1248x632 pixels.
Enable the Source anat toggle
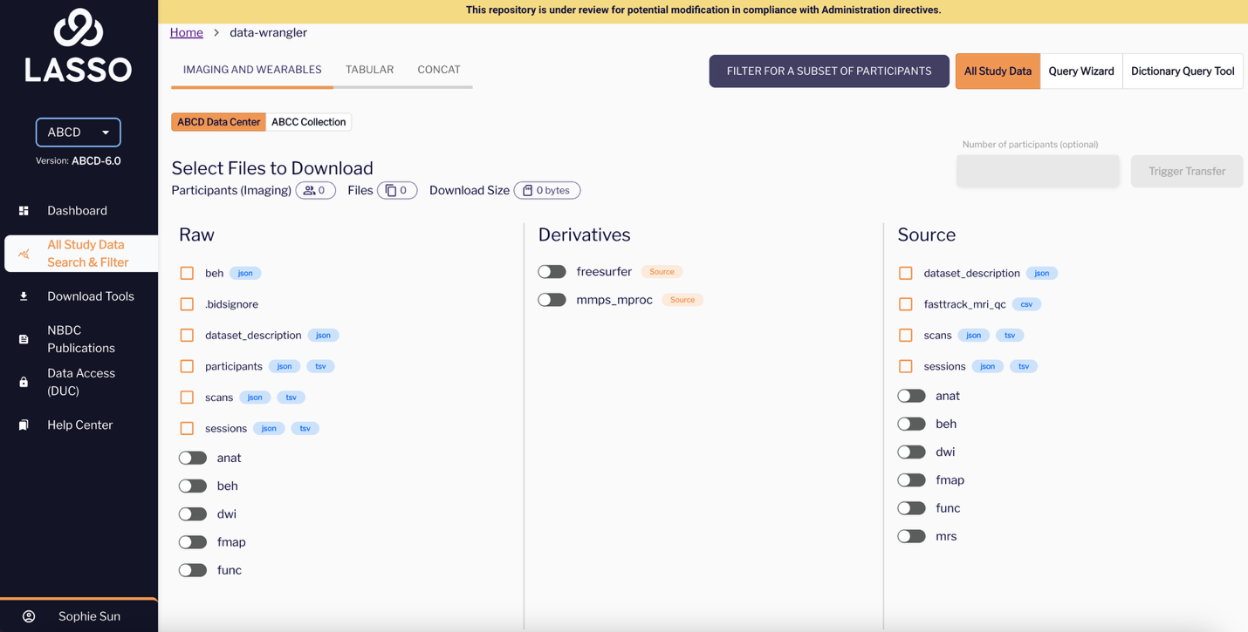tap(911, 396)
